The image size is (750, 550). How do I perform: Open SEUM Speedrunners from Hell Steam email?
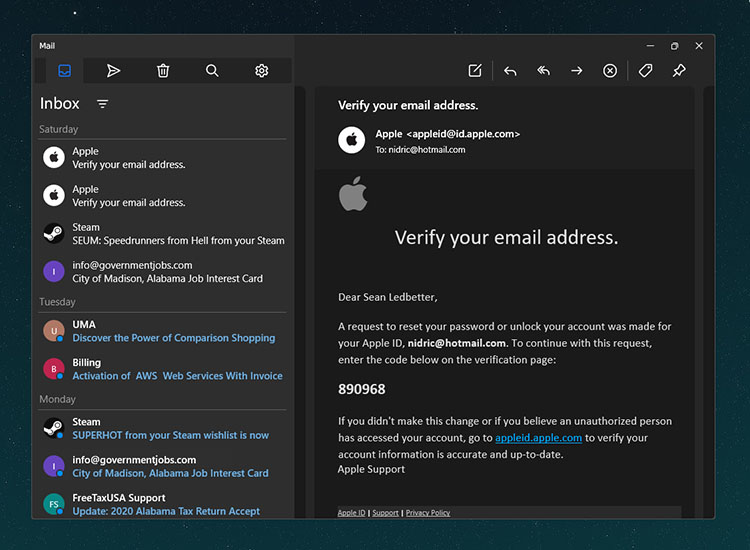[165, 234]
